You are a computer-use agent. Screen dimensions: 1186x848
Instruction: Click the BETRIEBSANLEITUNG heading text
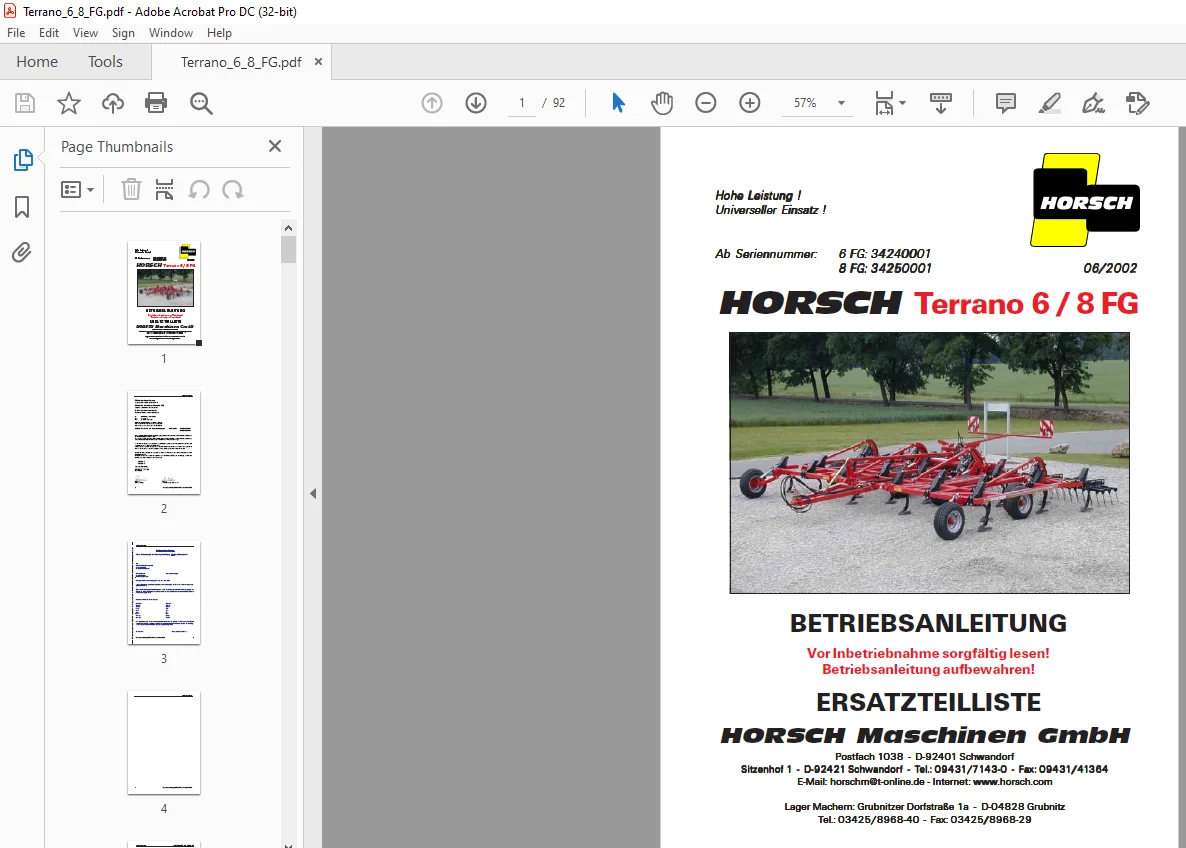click(x=928, y=623)
